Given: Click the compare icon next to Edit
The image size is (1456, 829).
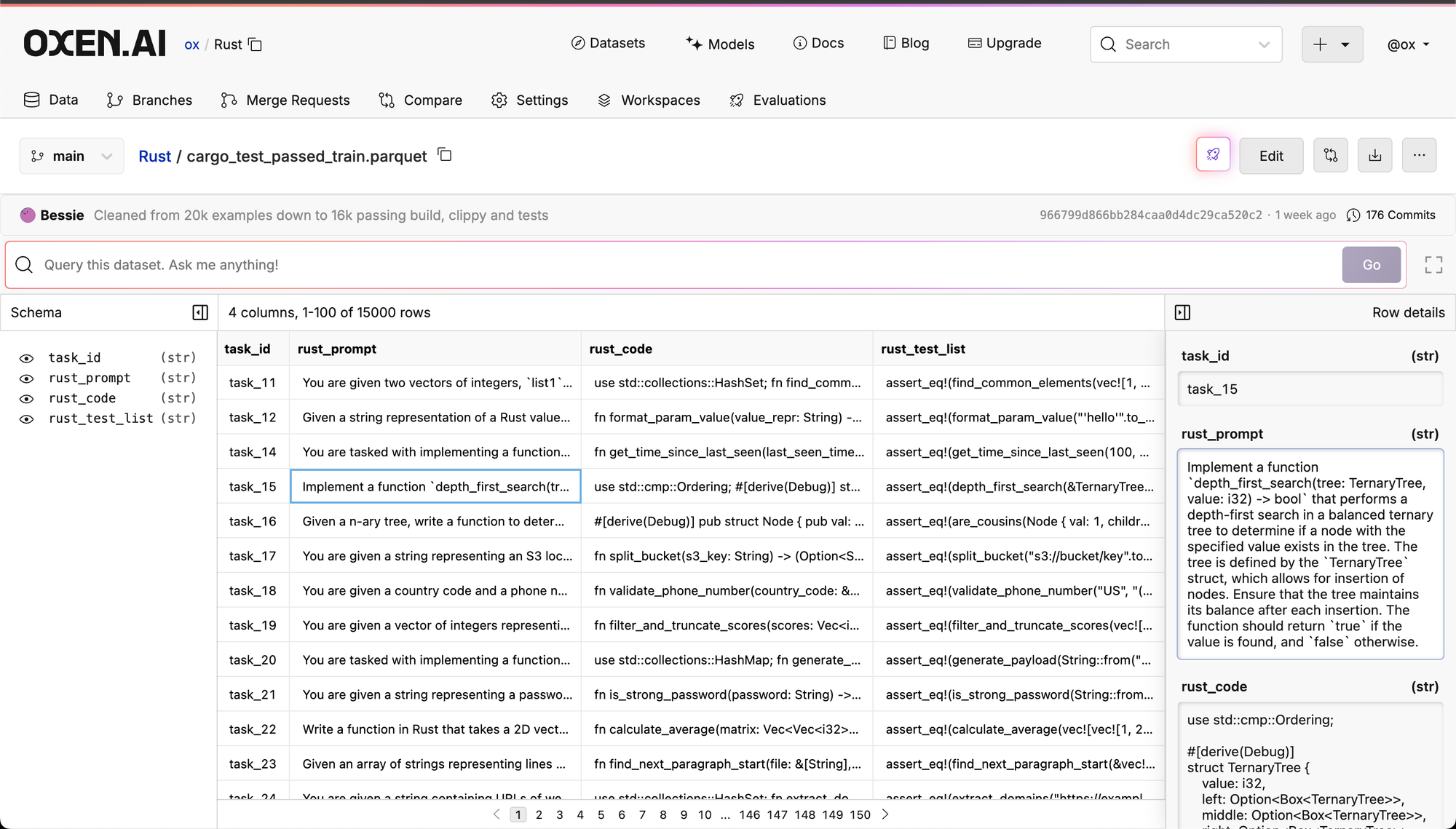Looking at the screenshot, I should coord(1330,155).
